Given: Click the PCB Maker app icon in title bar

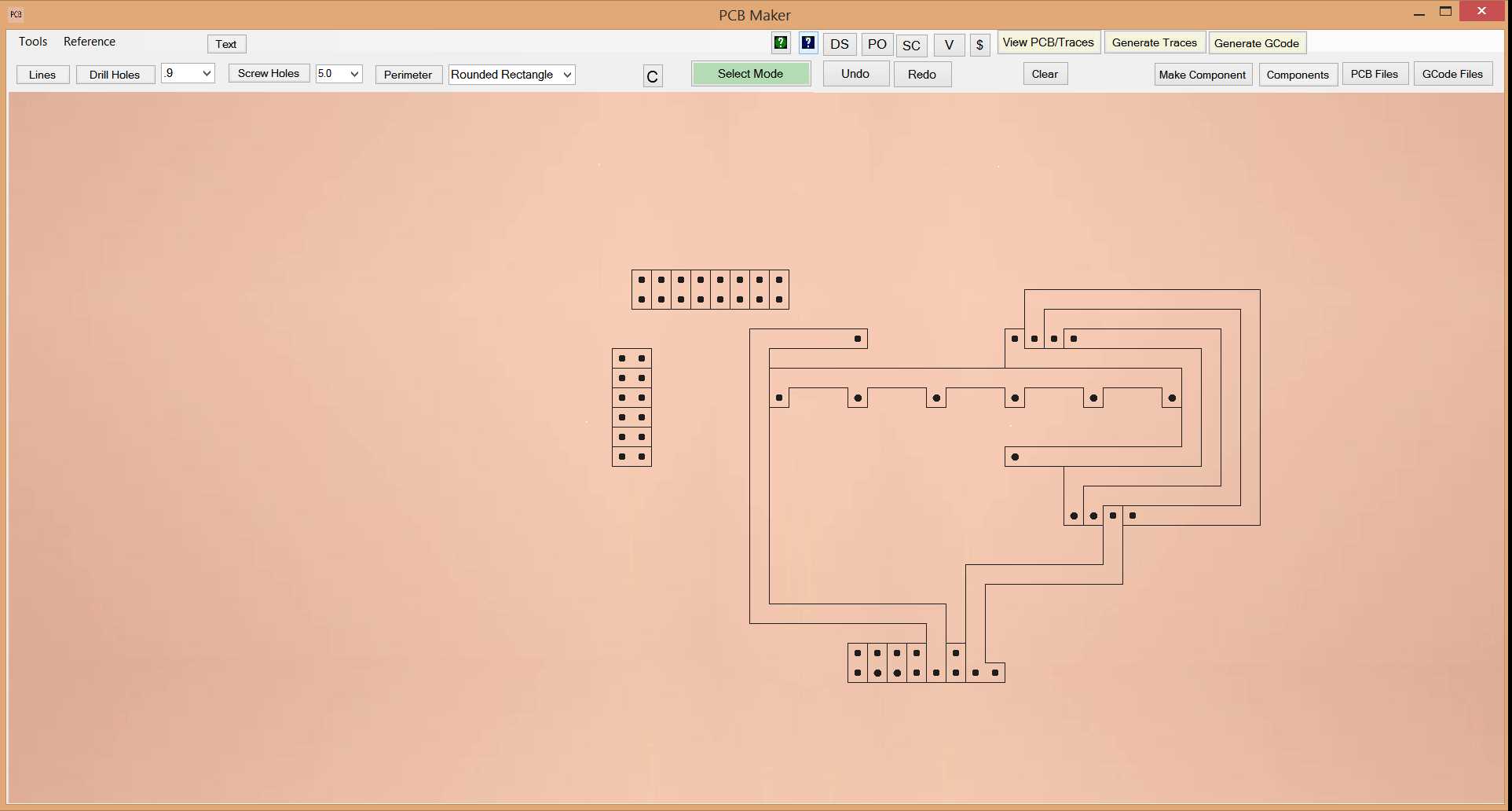Looking at the screenshot, I should point(16,14).
